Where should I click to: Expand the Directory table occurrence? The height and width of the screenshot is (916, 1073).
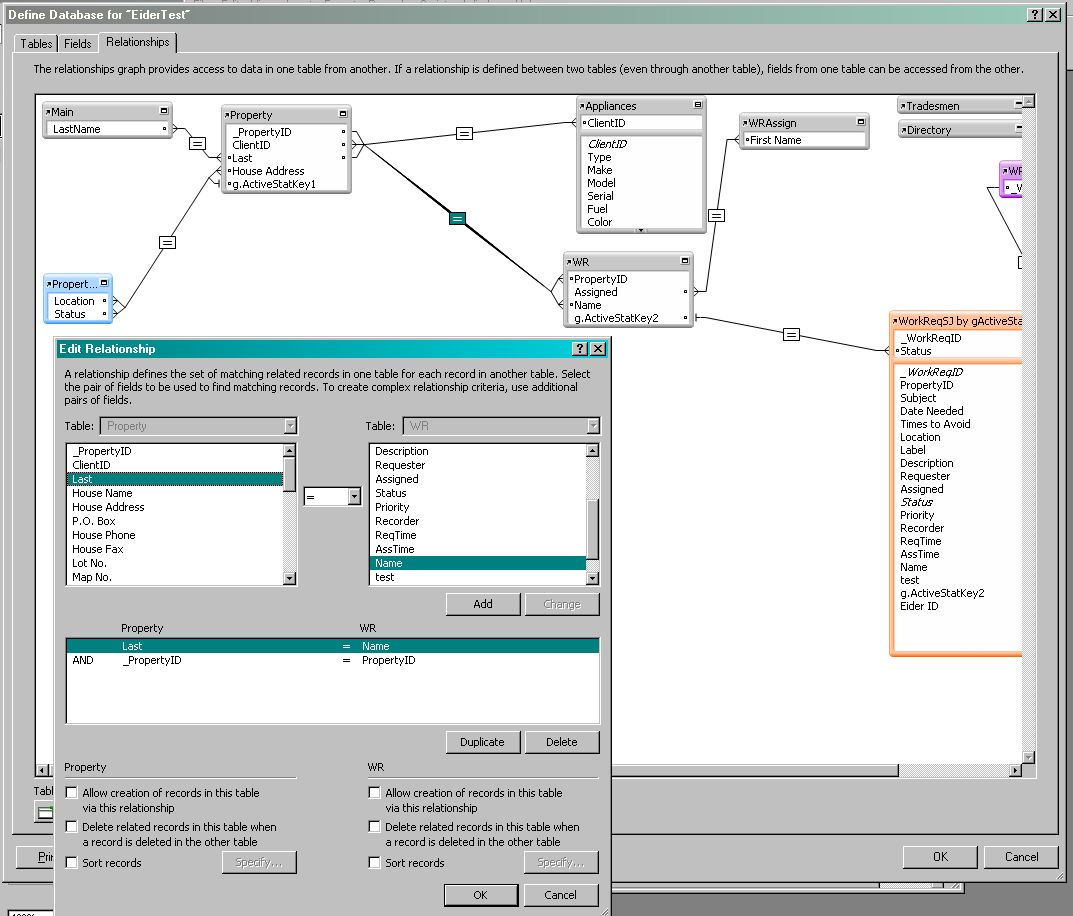tap(1017, 129)
